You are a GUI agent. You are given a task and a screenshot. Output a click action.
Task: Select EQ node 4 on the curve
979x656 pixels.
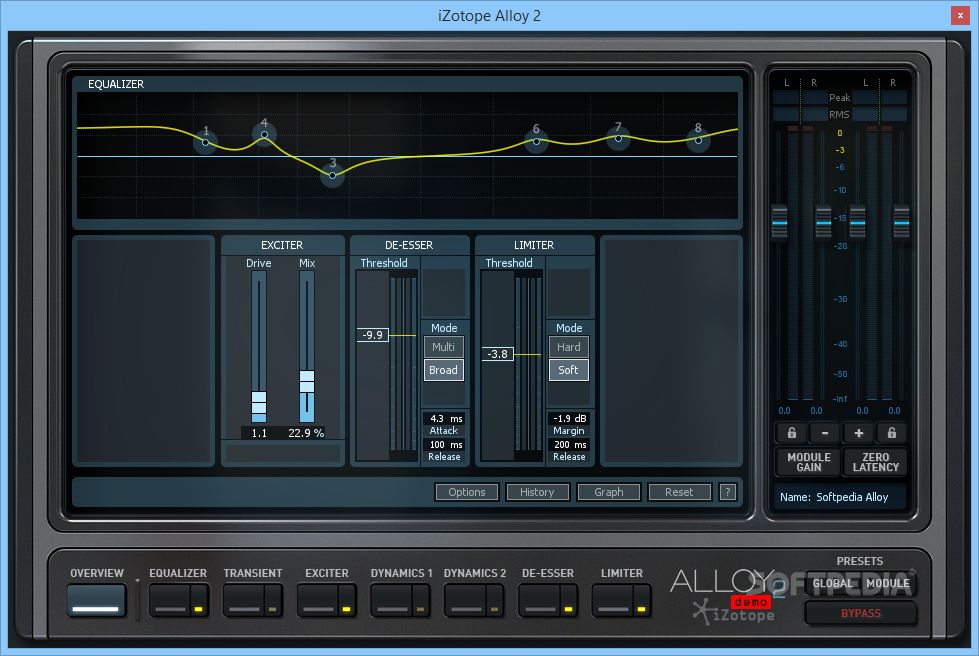pyautogui.click(x=264, y=134)
